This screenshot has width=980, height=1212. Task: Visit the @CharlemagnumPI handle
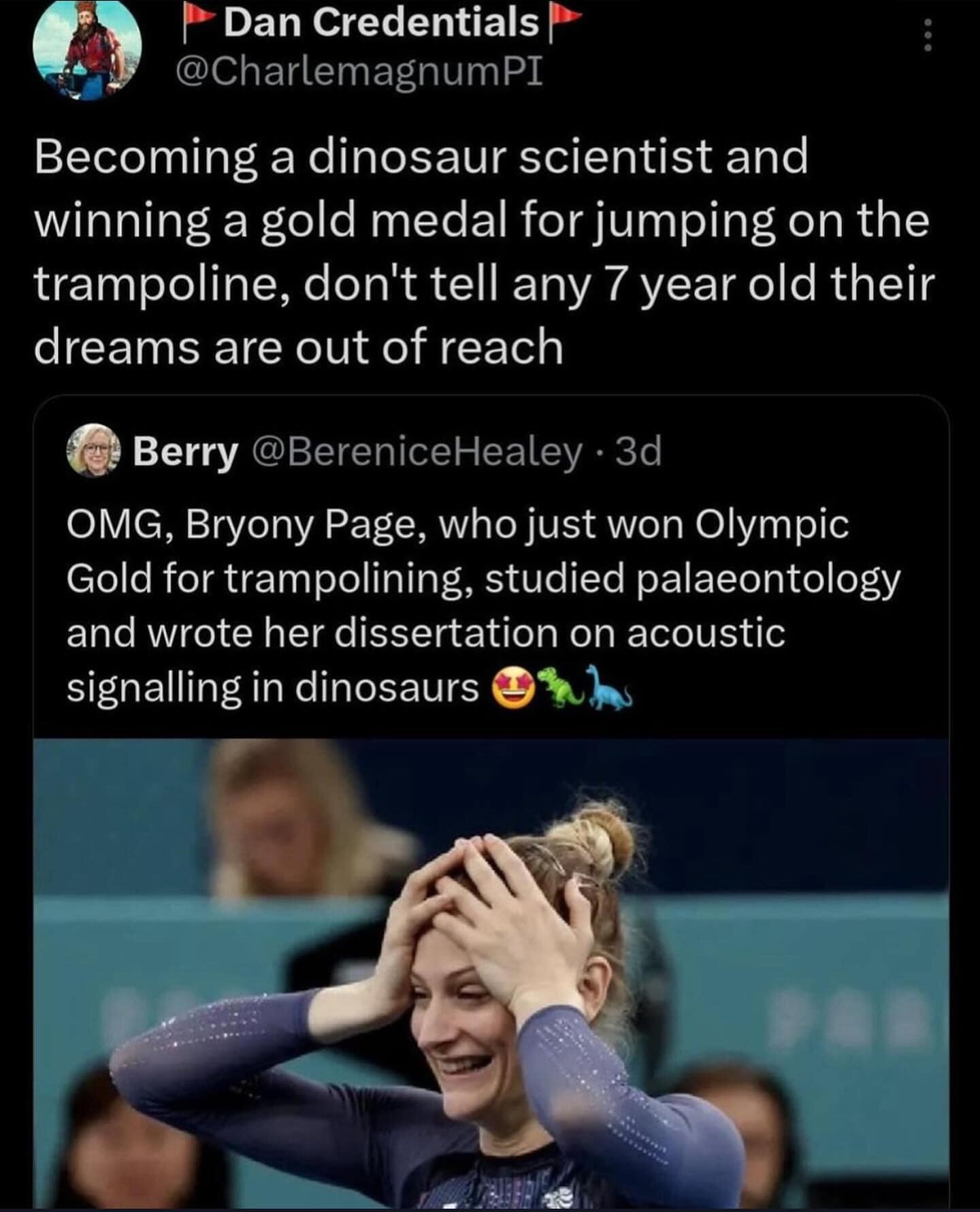pos(359,71)
